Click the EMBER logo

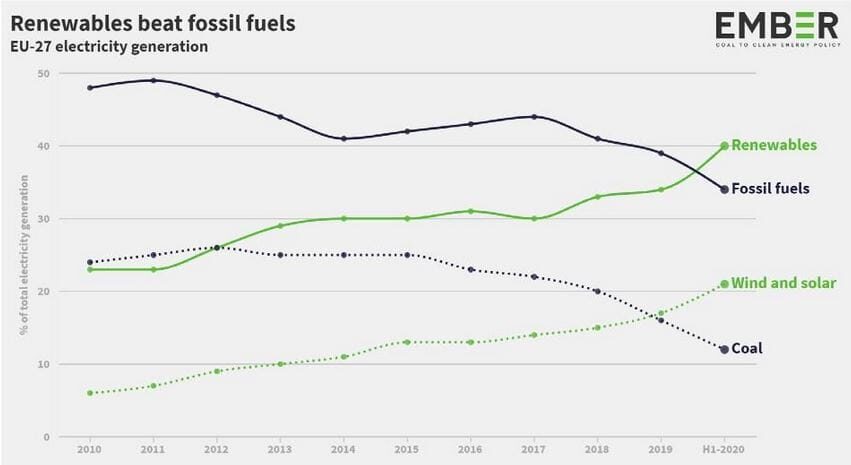(x=777, y=29)
